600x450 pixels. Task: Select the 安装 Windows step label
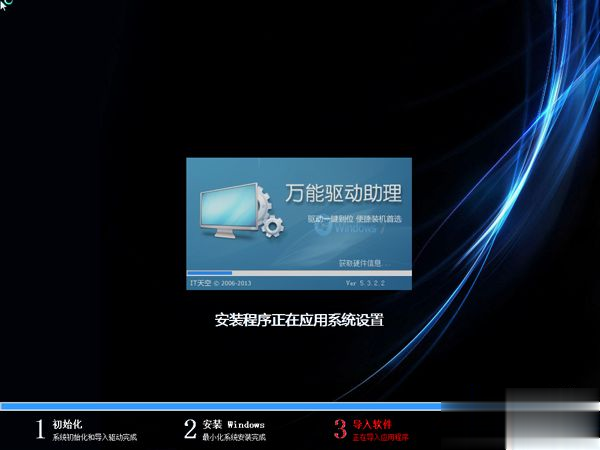click(x=233, y=424)
